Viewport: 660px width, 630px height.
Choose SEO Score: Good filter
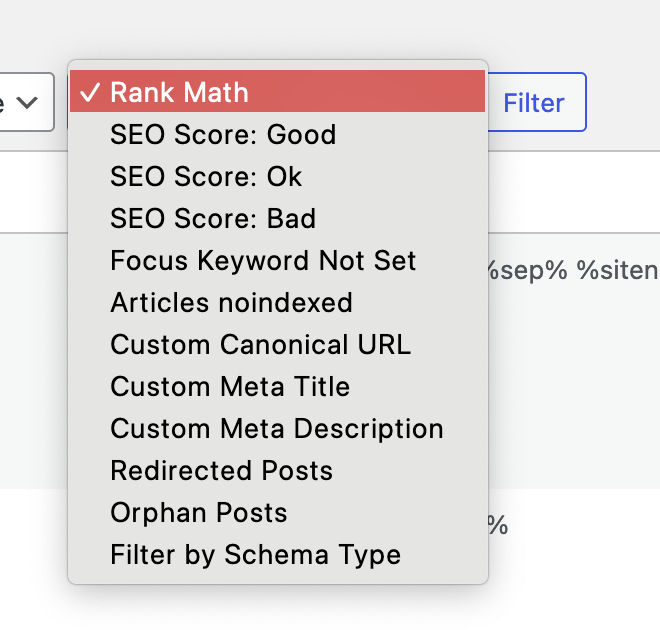click(277, 134)
